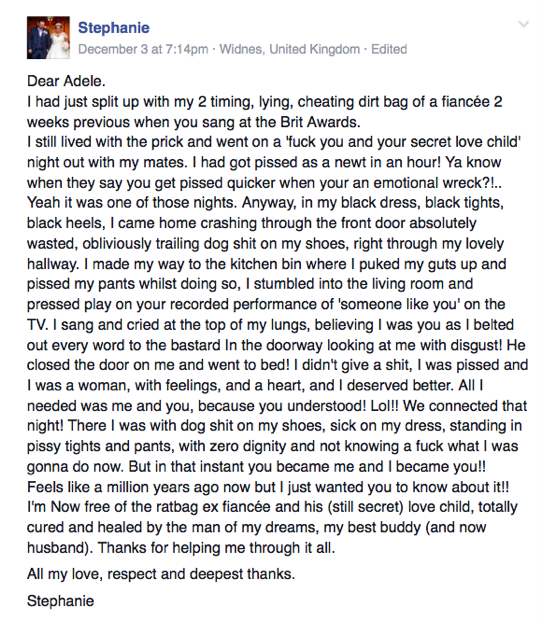The height and width of the screenshot is (629, 557).
Task: Click "All my love, respect and deepest thanks."
Action: pyautogui.click(x=161, y=574)
